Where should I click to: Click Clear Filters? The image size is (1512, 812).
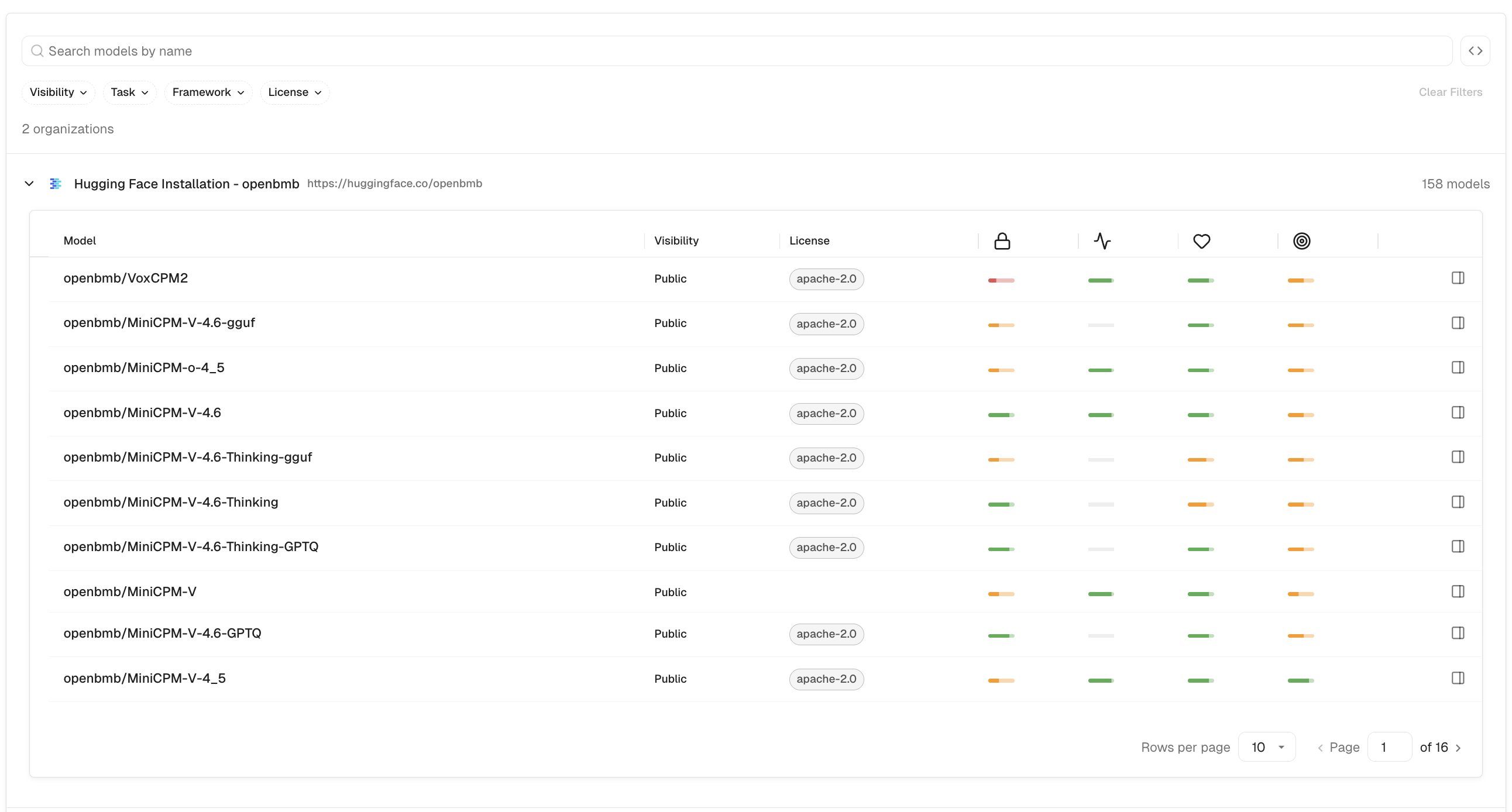pyautogui.click(x=1451, y=92)
